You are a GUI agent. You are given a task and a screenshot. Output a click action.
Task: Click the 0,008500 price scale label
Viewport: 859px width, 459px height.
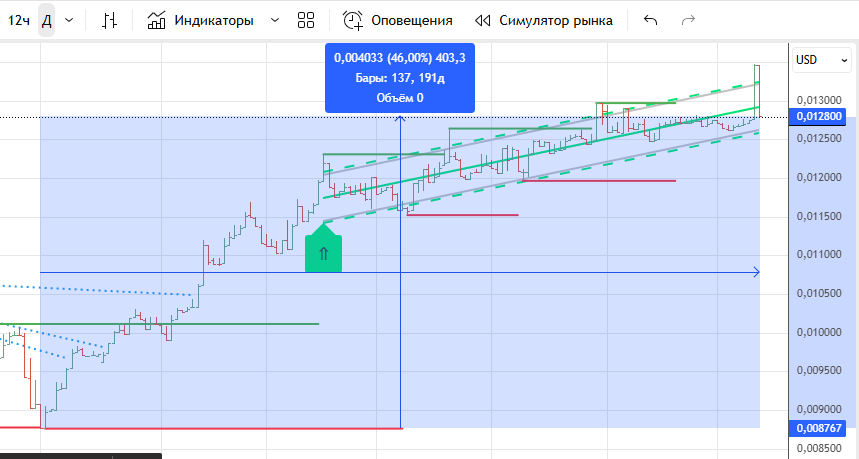point(819,448)
